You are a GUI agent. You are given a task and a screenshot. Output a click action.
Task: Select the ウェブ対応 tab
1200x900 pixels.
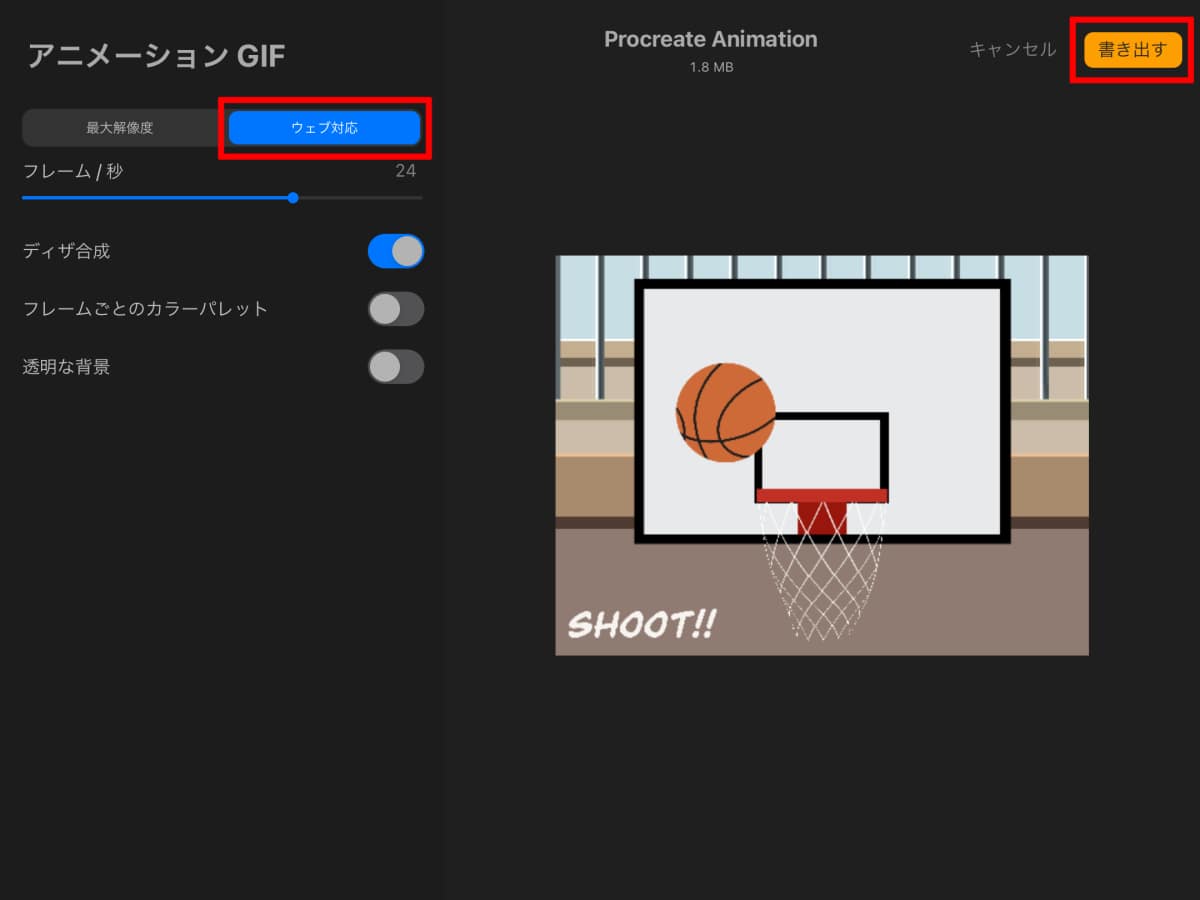(x=324, y=128)
